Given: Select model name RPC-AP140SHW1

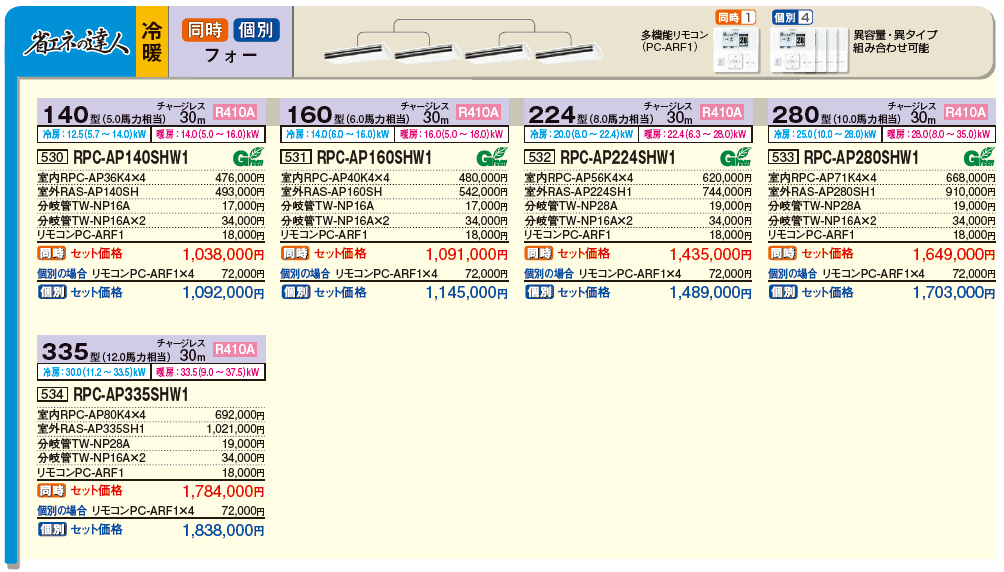Looking at the screenshot, I should tap(131, 158).
